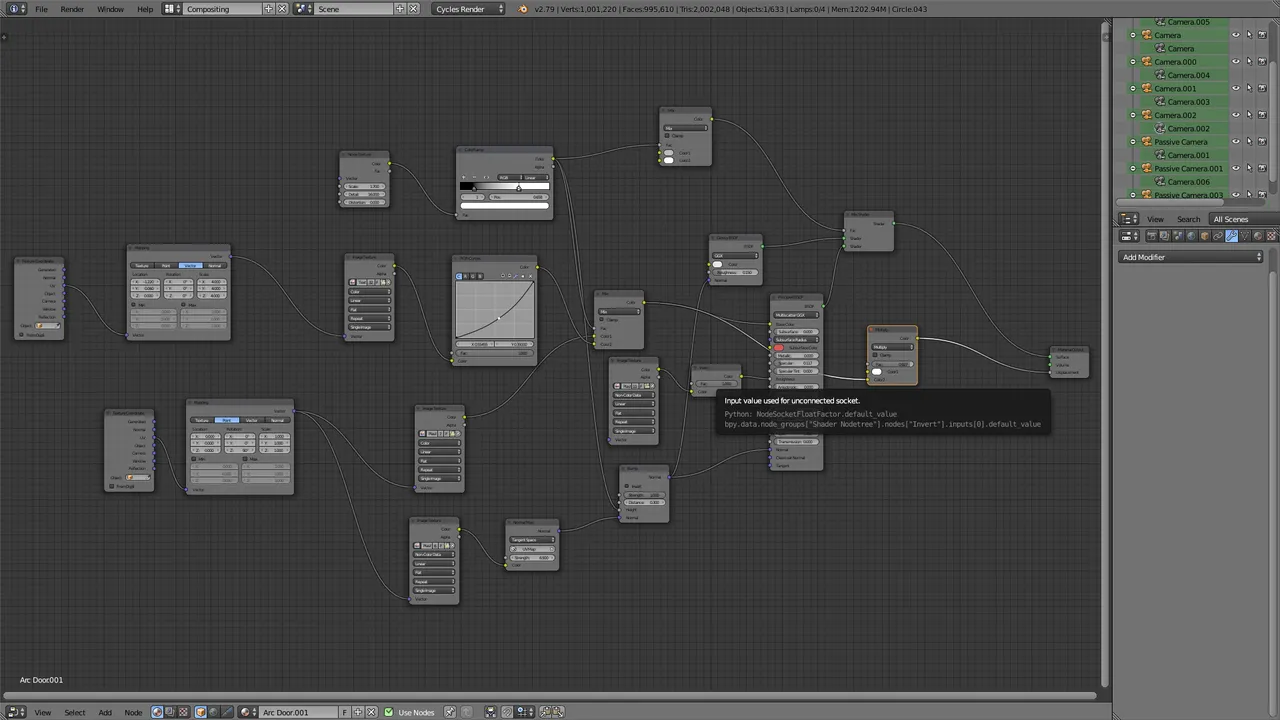Viewport: 1280px width, 720px height.
Task: Open the node editor Node menu
Action: (133, 712)
